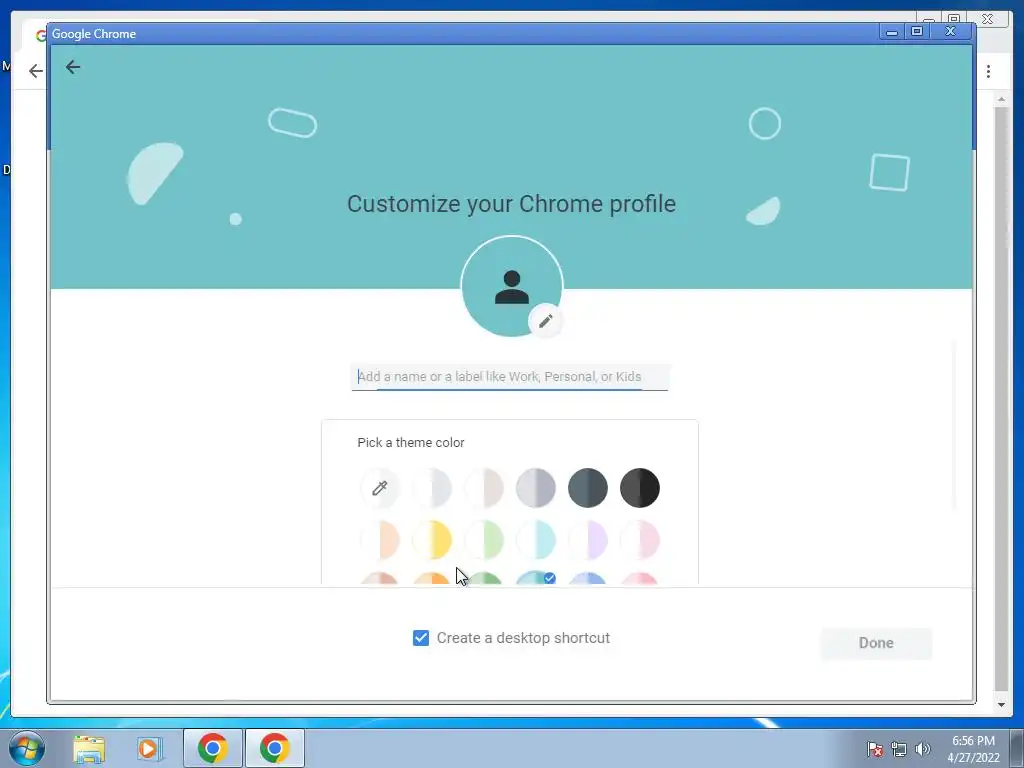Focus the profile name input field
Image resolution: width=1024 pixels, height=768 pixels.
tap(510, 377)
